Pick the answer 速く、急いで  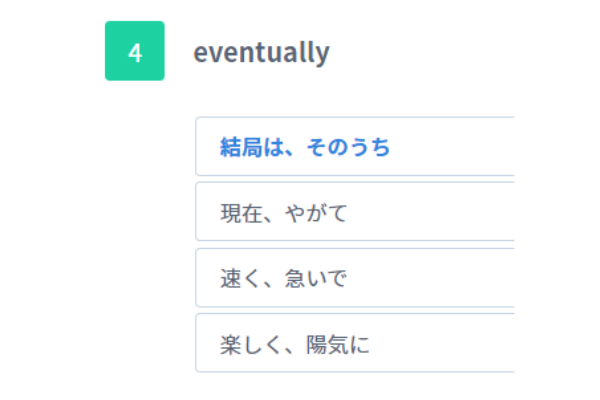[284, 278]
